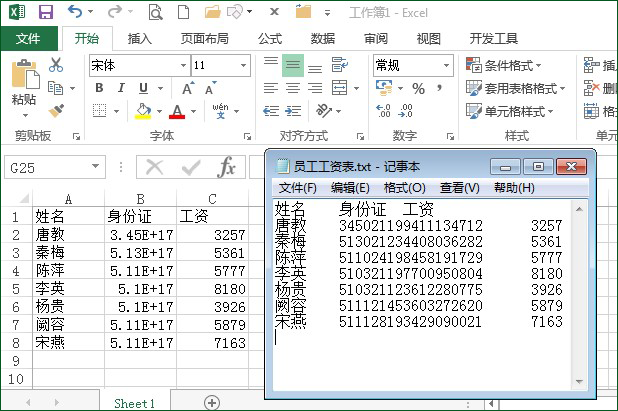Screen dimensions: 618x411
Task: Switch to the 公式 ribbon tab
Action: 270,39
